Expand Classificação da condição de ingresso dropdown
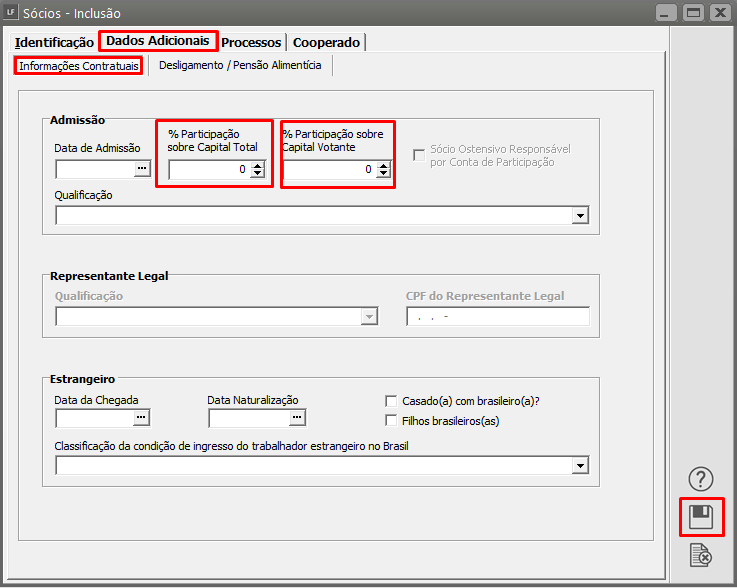 (580, 465)
